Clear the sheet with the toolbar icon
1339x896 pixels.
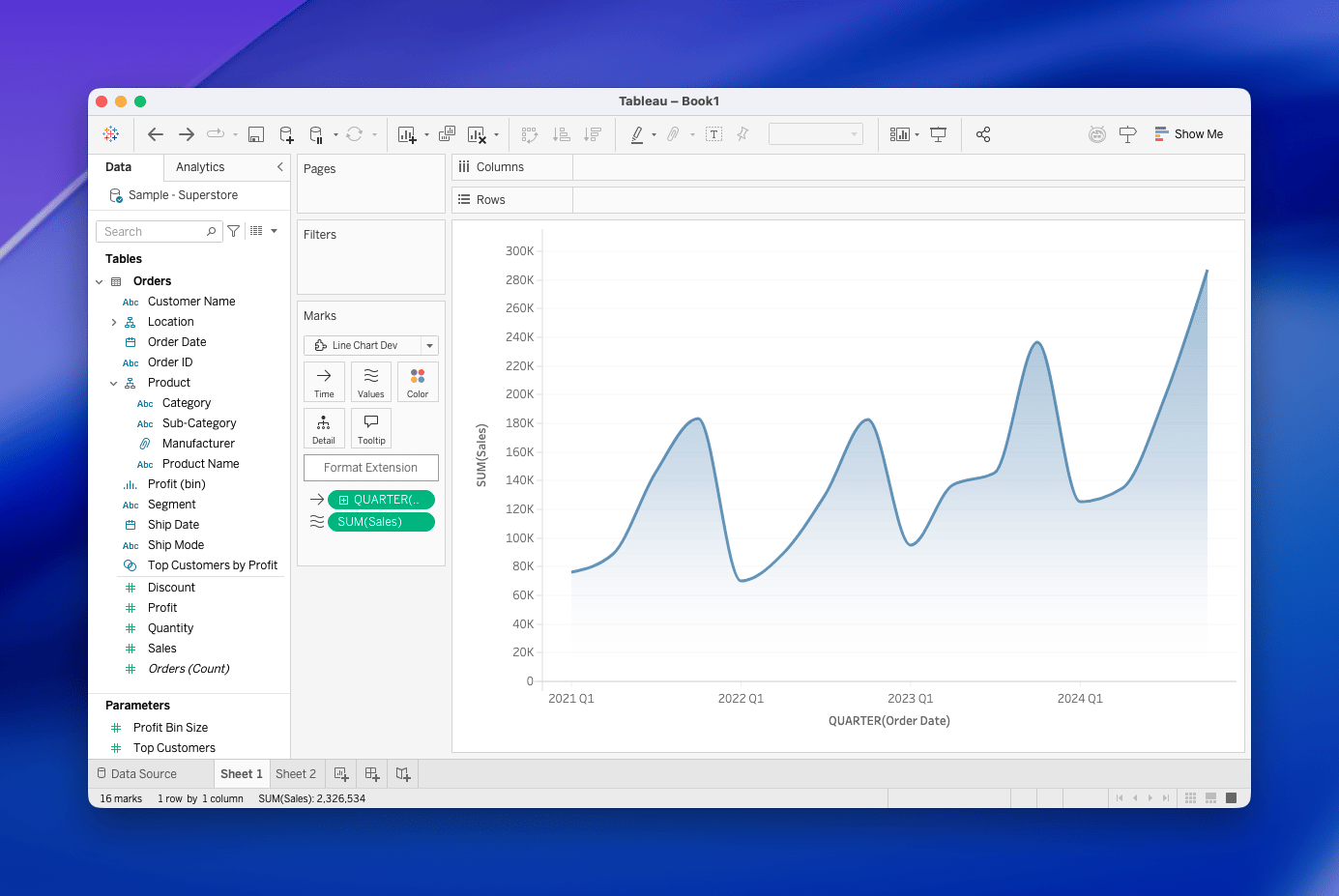click(477, 134)
